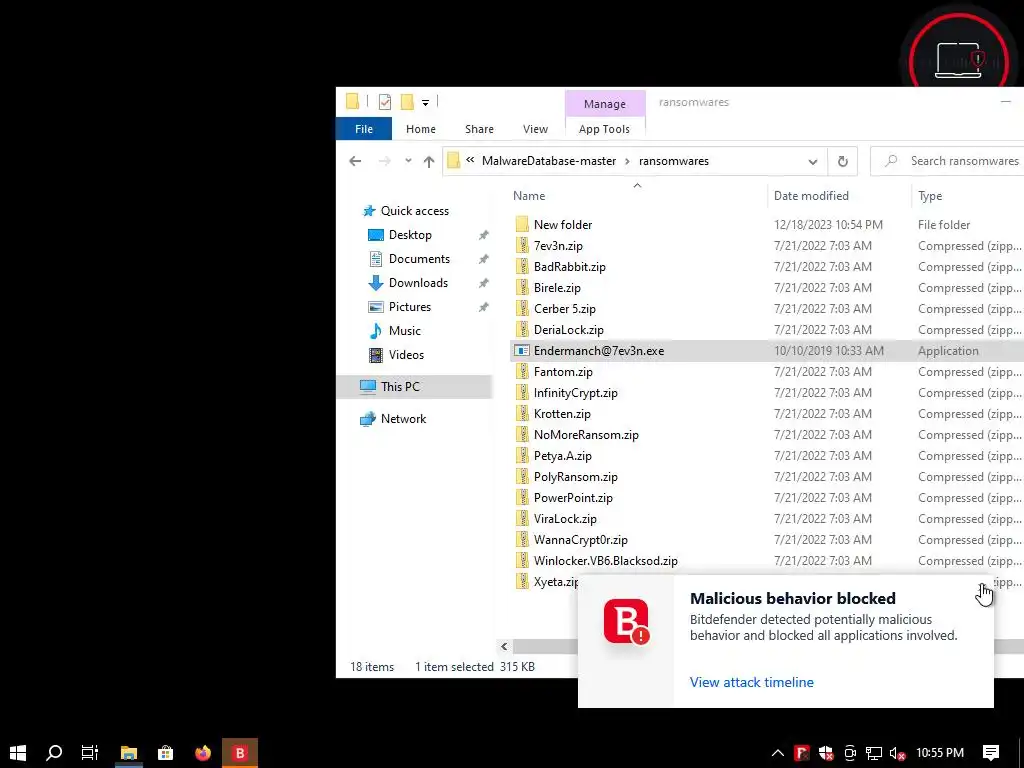Select ViraLock.zip file

coord(565,519)
